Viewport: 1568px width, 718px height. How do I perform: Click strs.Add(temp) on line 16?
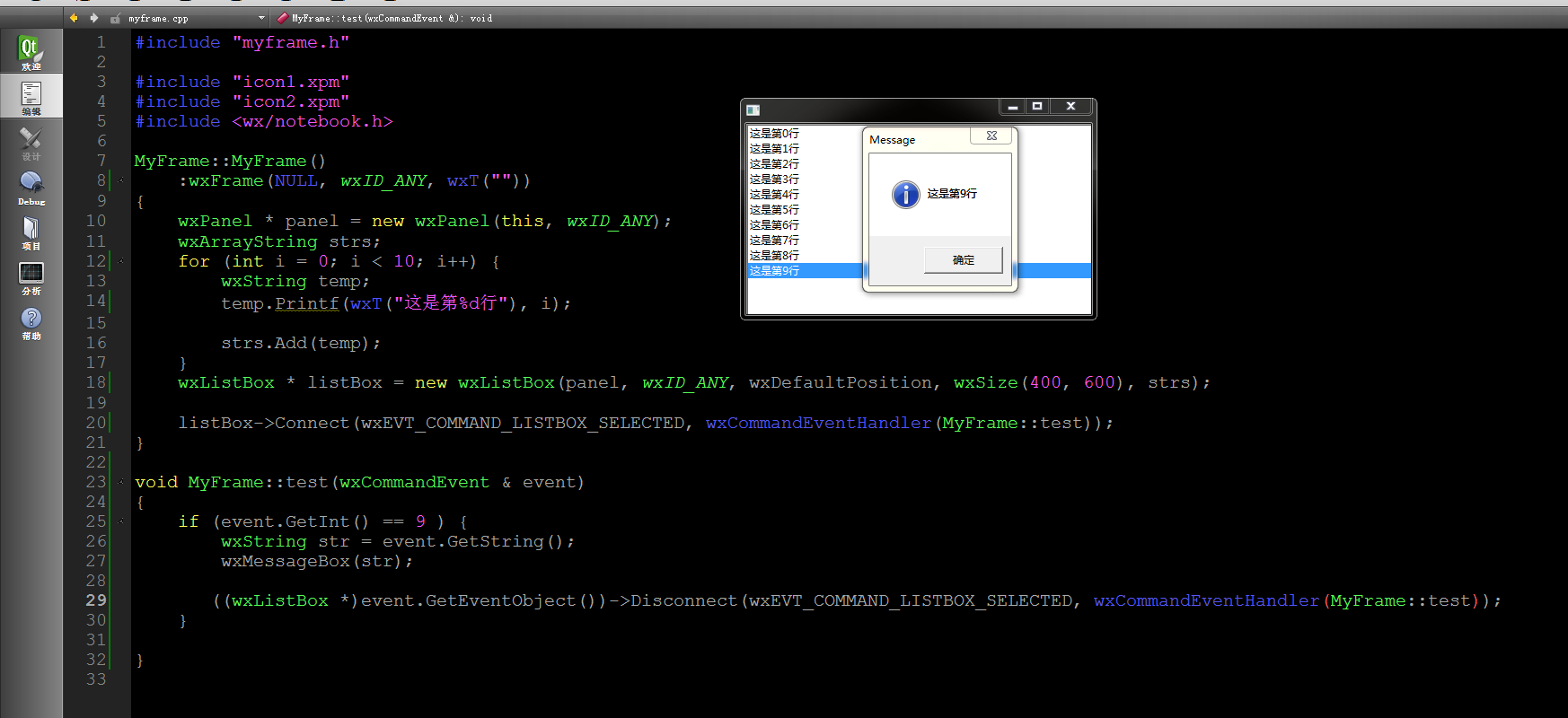[x=301, y=343]
